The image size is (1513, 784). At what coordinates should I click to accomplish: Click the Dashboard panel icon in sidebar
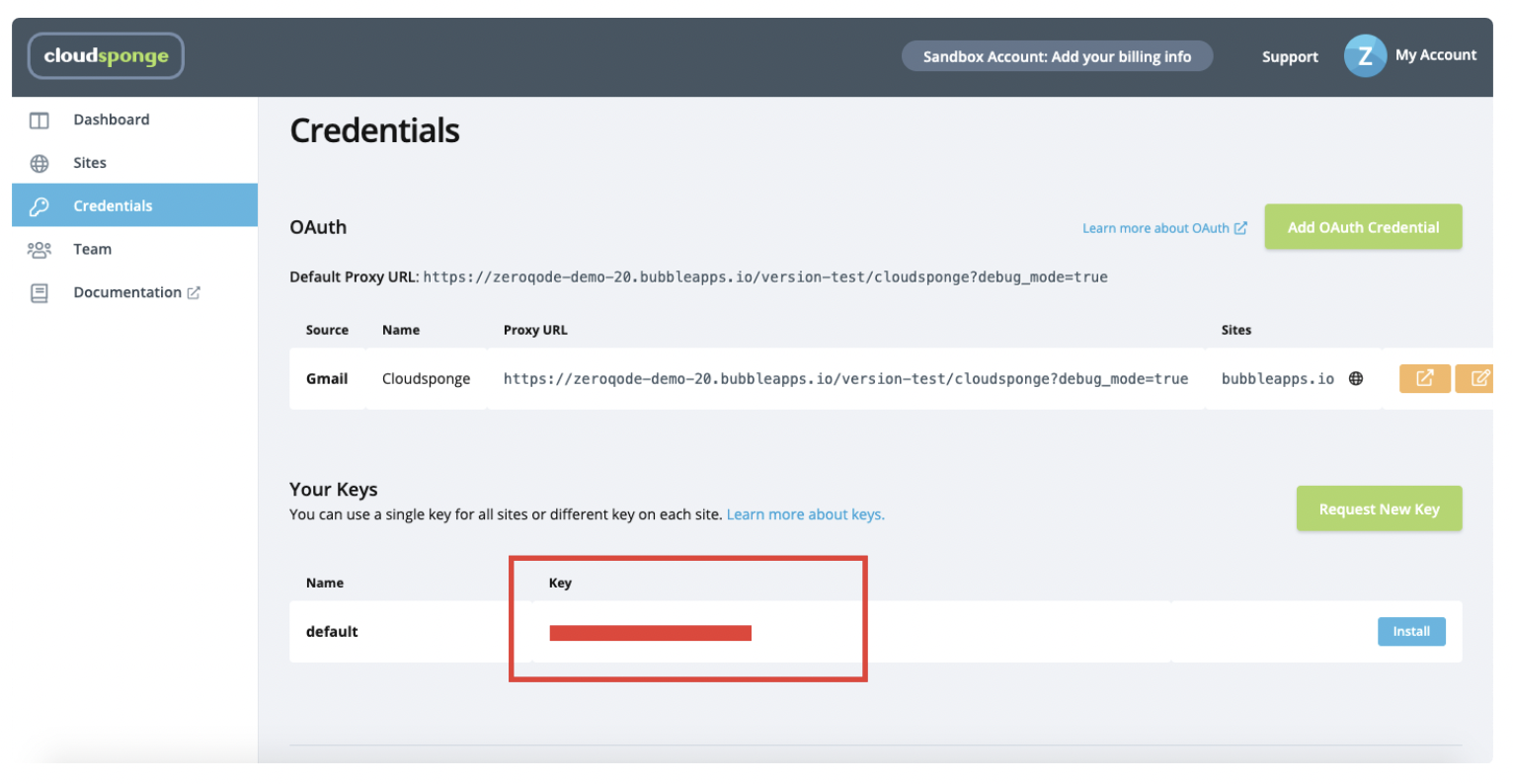[40, 120]
